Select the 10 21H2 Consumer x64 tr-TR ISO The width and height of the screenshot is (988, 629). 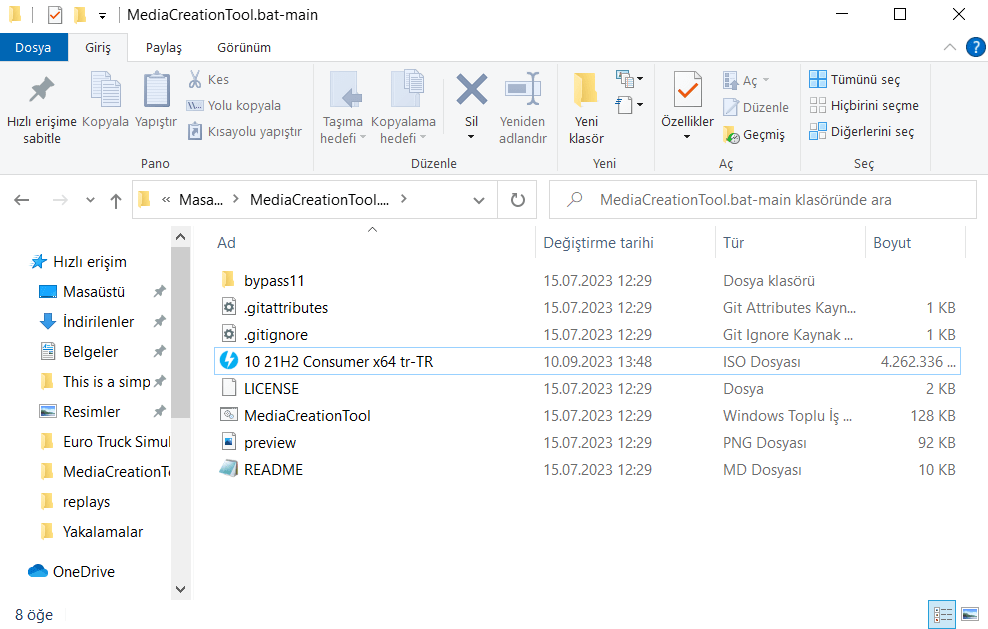(587, 362)
